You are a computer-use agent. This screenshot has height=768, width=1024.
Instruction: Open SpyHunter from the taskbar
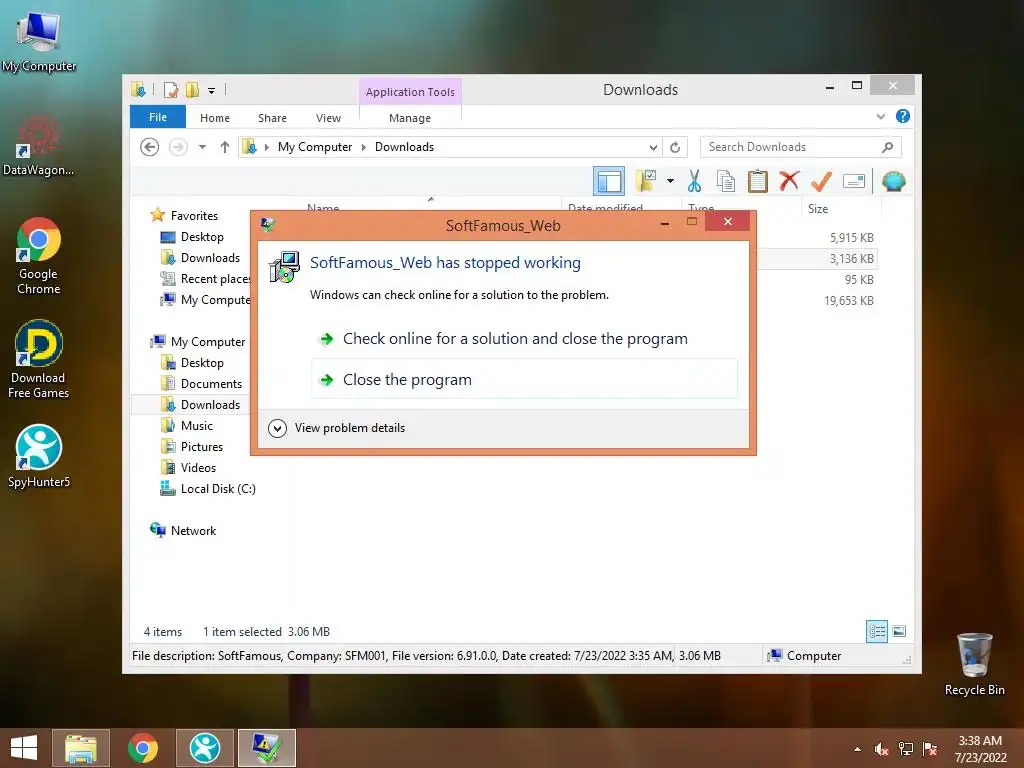pos(204,748)
